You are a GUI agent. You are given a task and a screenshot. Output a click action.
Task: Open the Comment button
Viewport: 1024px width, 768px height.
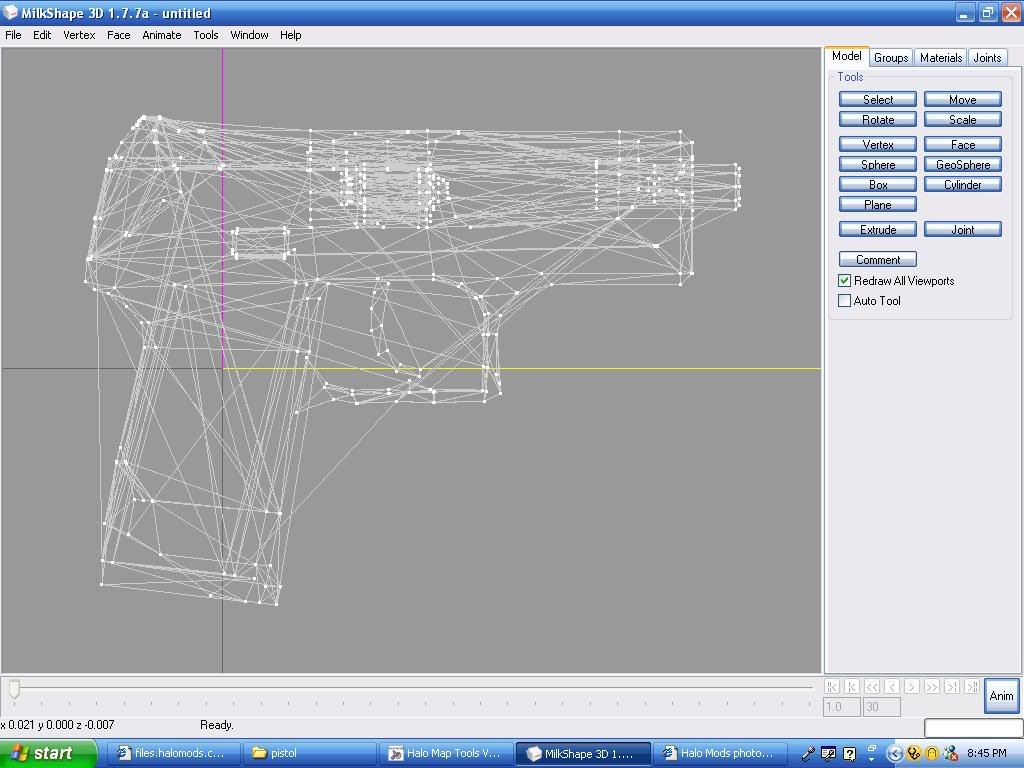(x=878, y=259)
